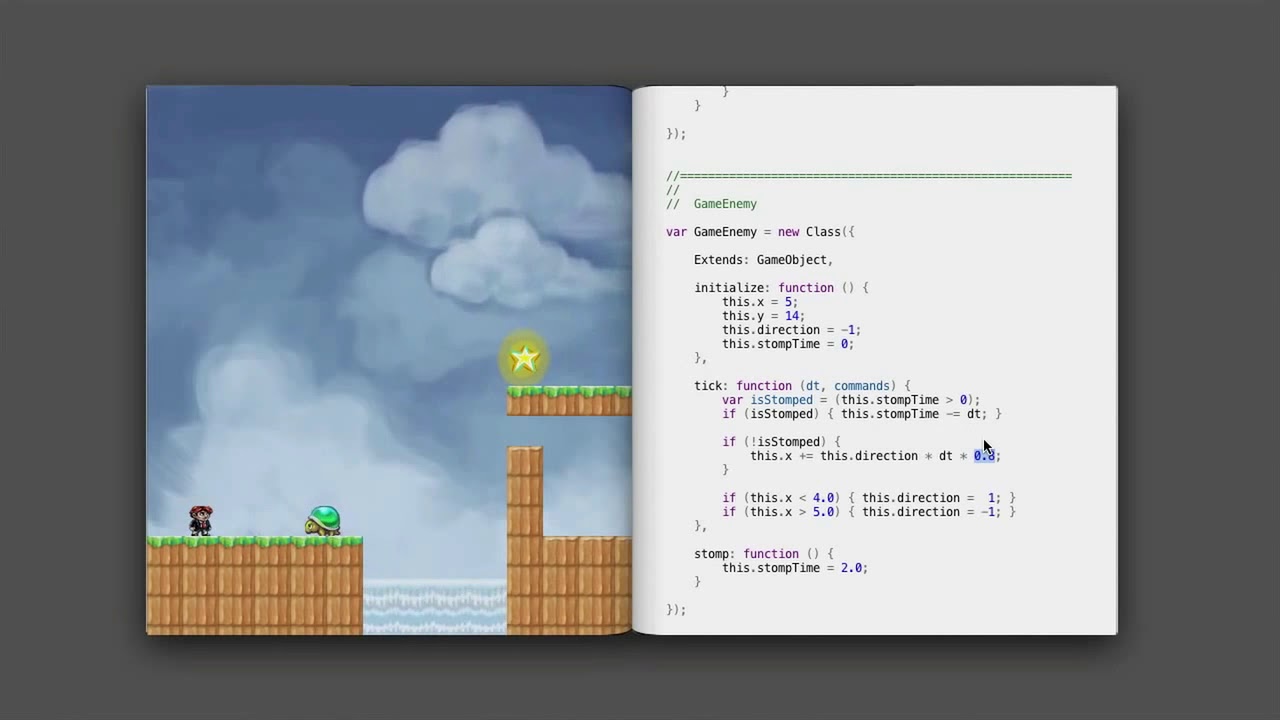Select the green turtle enemy sprite
Image resolution: width=1280 pixels, height=720 pixels.
tap(323, 521)
